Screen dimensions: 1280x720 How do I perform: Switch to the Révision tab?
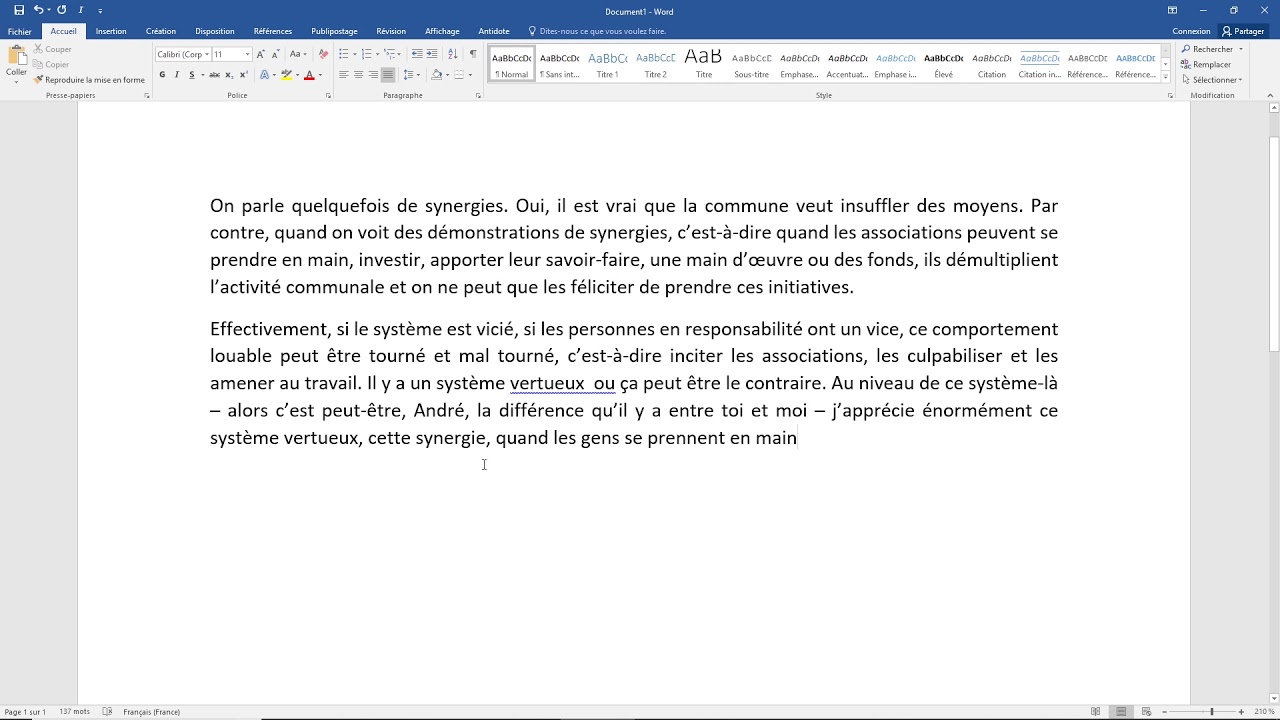tap(391, 31)
